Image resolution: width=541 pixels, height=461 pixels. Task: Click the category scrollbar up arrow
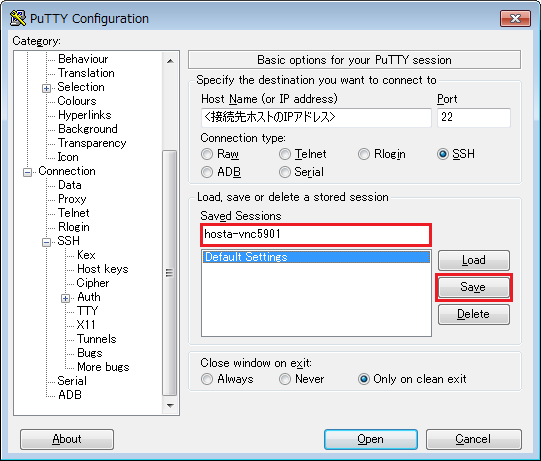pos(170,61)
